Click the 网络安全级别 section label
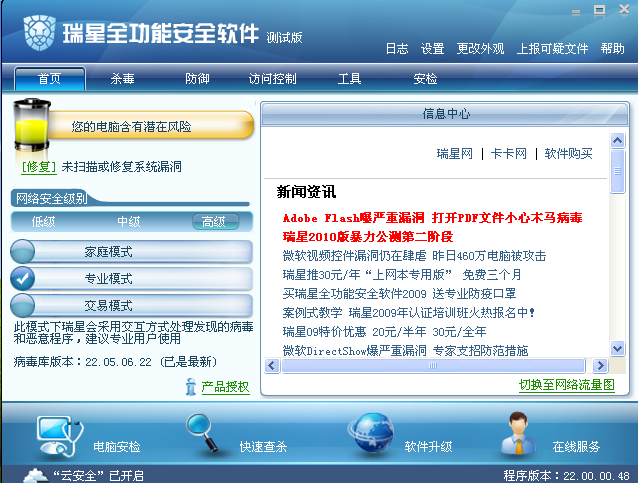 (x=51, y=199)
